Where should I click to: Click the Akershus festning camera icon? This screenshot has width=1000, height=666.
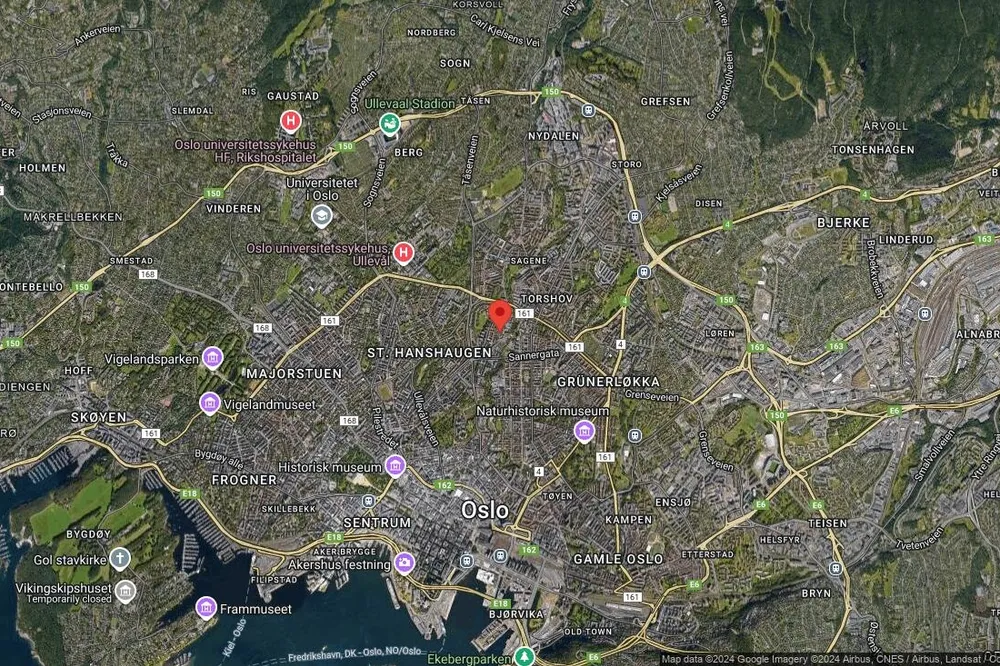coord(404,564)
